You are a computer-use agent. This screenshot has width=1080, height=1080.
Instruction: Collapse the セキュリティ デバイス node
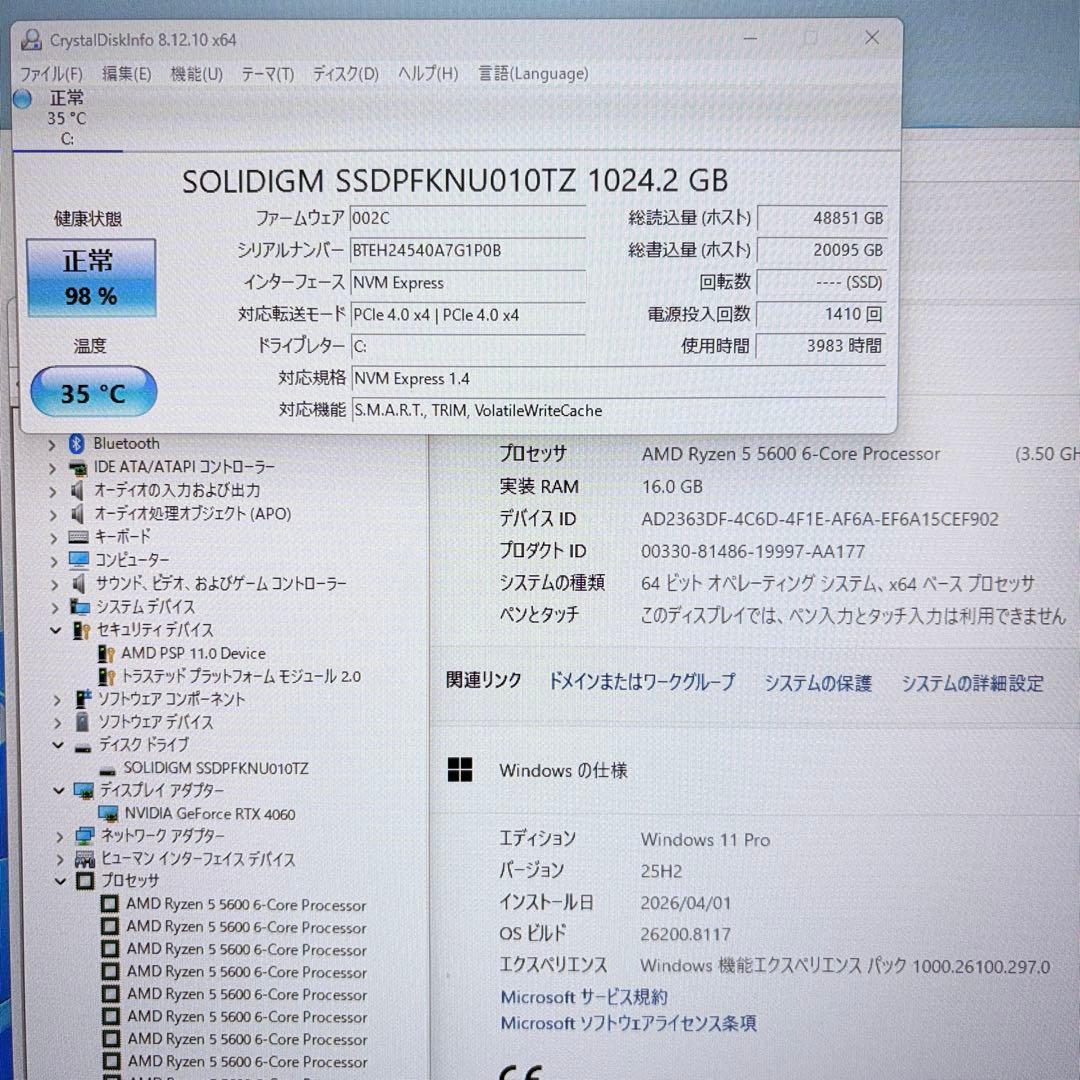pos(56,630)
